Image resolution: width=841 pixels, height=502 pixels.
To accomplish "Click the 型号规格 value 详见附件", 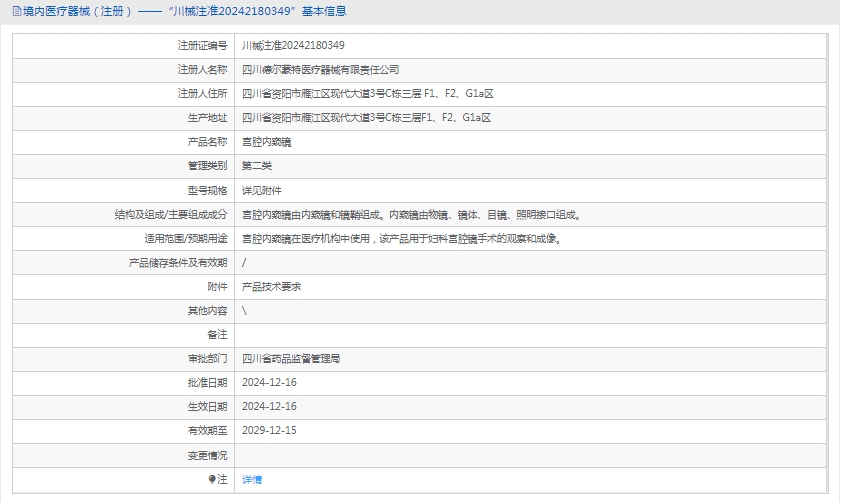I will coord(262,190).
